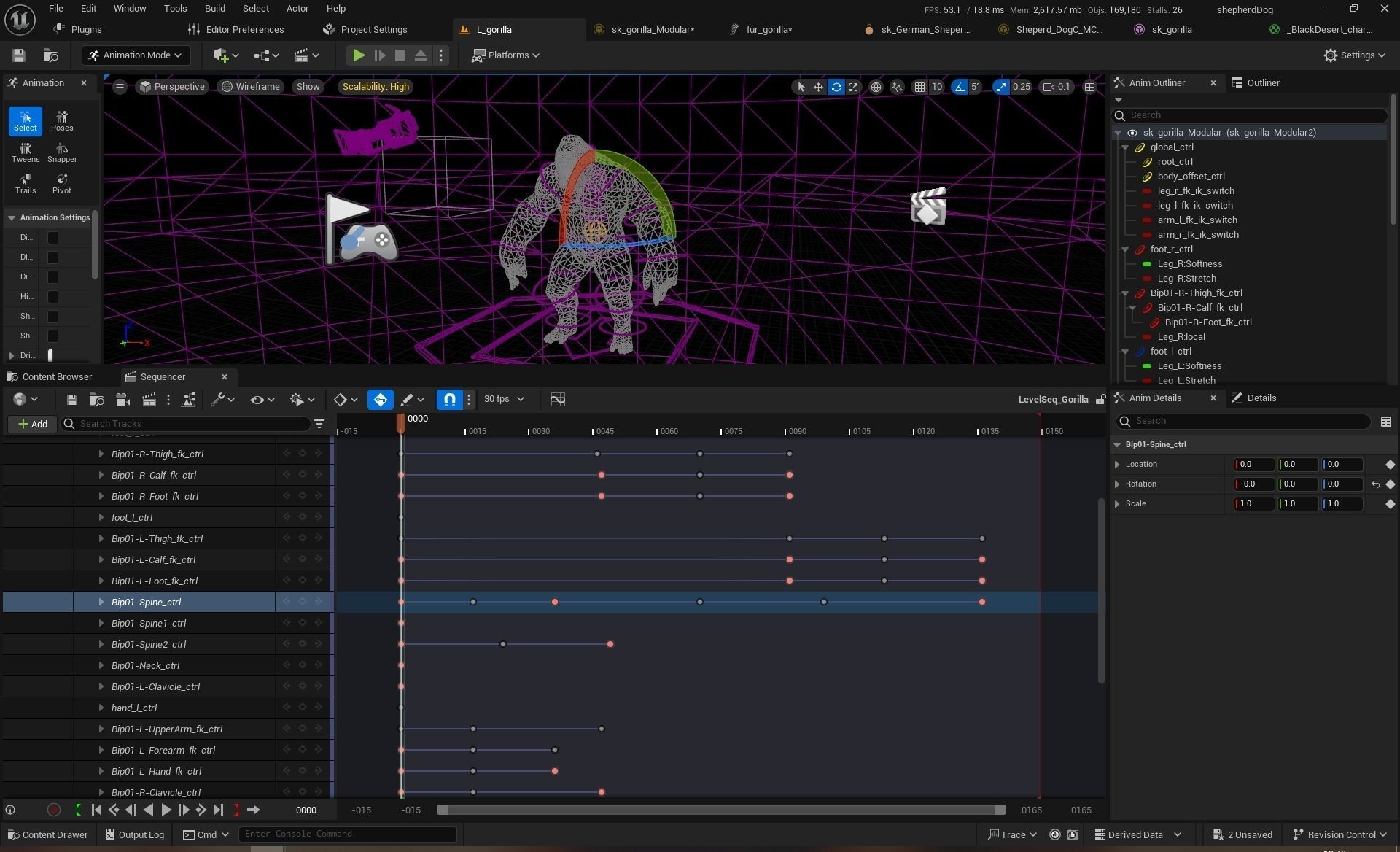Click the Add track button
The width and height of the screenshot is (1400, 852).
(33, 424)
